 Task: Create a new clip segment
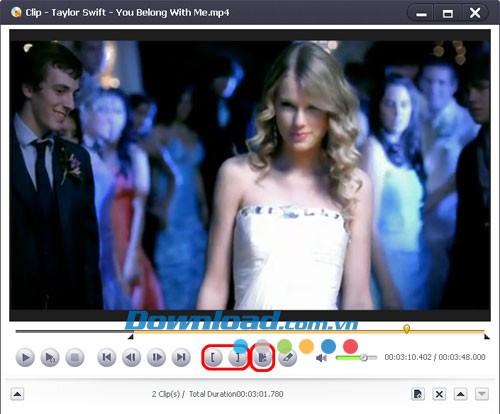coord(262,357)
